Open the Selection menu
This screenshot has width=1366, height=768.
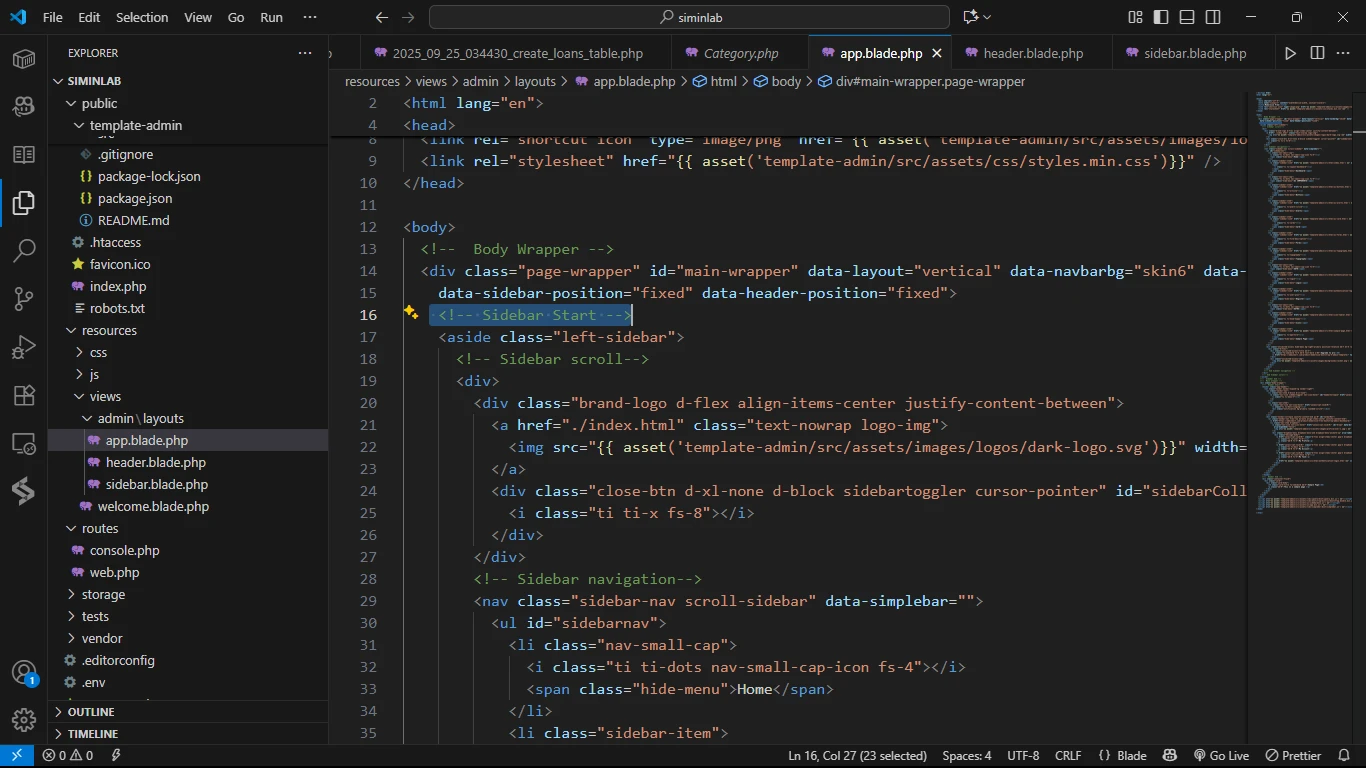[142, 17]
